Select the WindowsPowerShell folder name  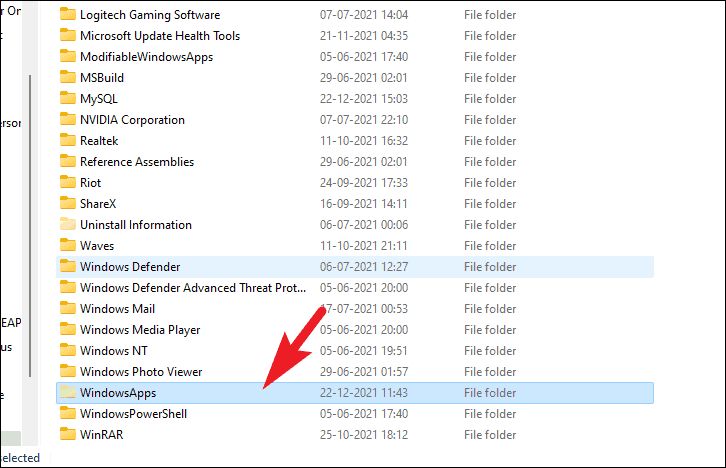point(133,414)
